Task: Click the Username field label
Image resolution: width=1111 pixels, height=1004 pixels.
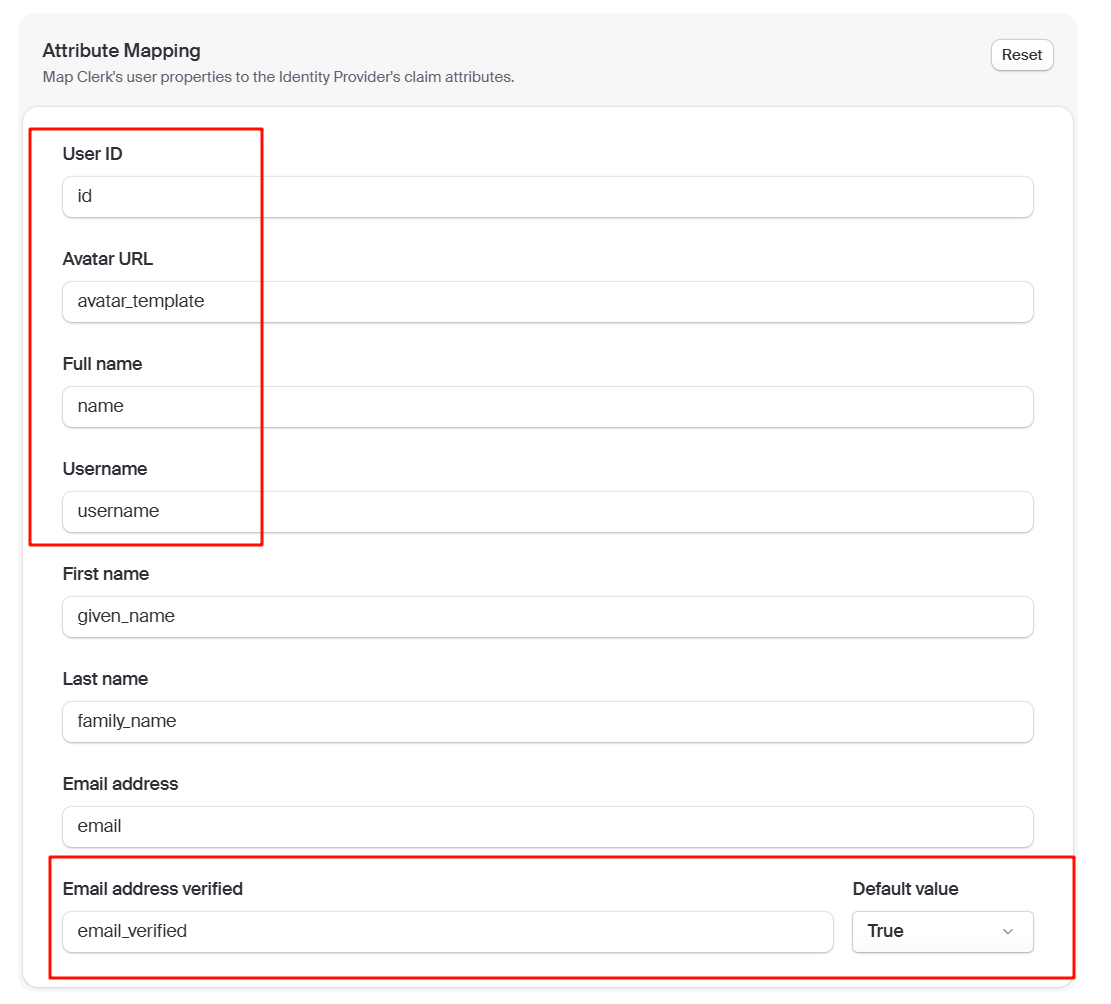Action: pyautogui.click(x=105, y=468)
